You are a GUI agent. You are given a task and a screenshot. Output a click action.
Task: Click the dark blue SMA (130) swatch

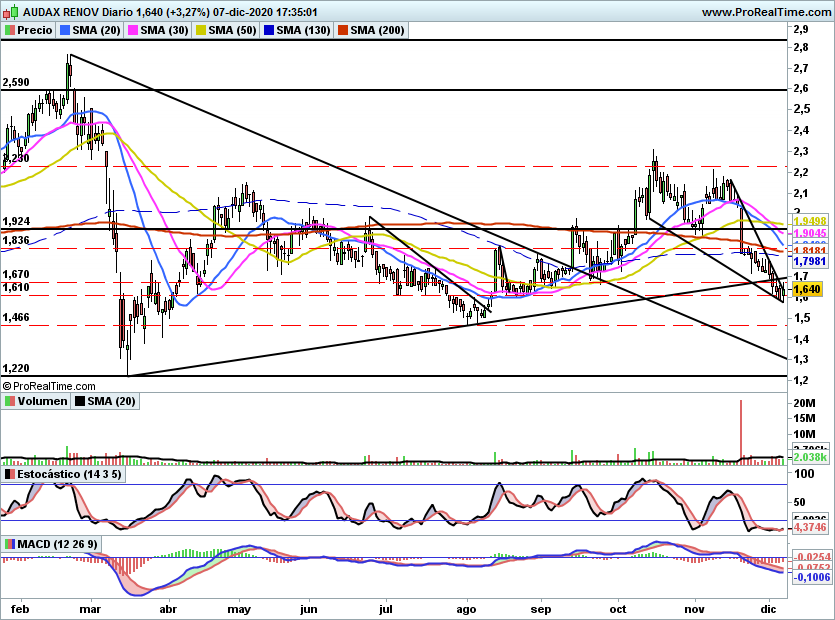click(269, 30)
